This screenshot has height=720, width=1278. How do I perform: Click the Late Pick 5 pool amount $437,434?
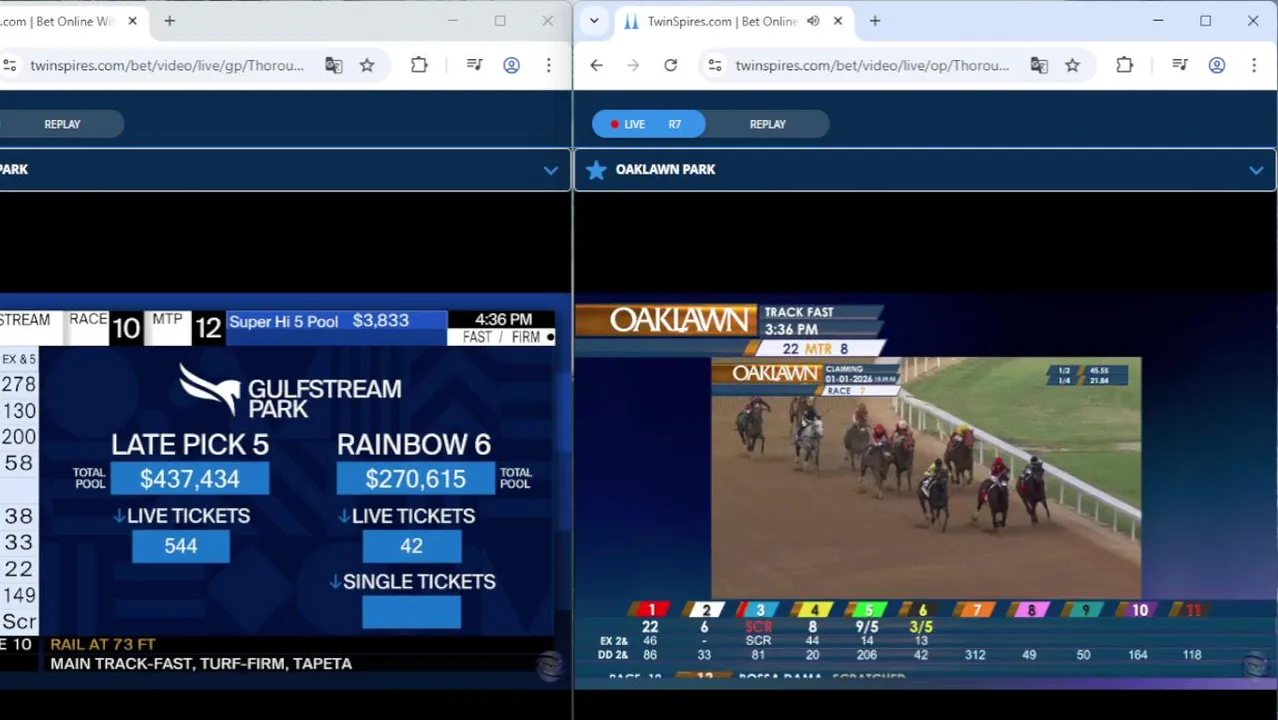(190, 479)
